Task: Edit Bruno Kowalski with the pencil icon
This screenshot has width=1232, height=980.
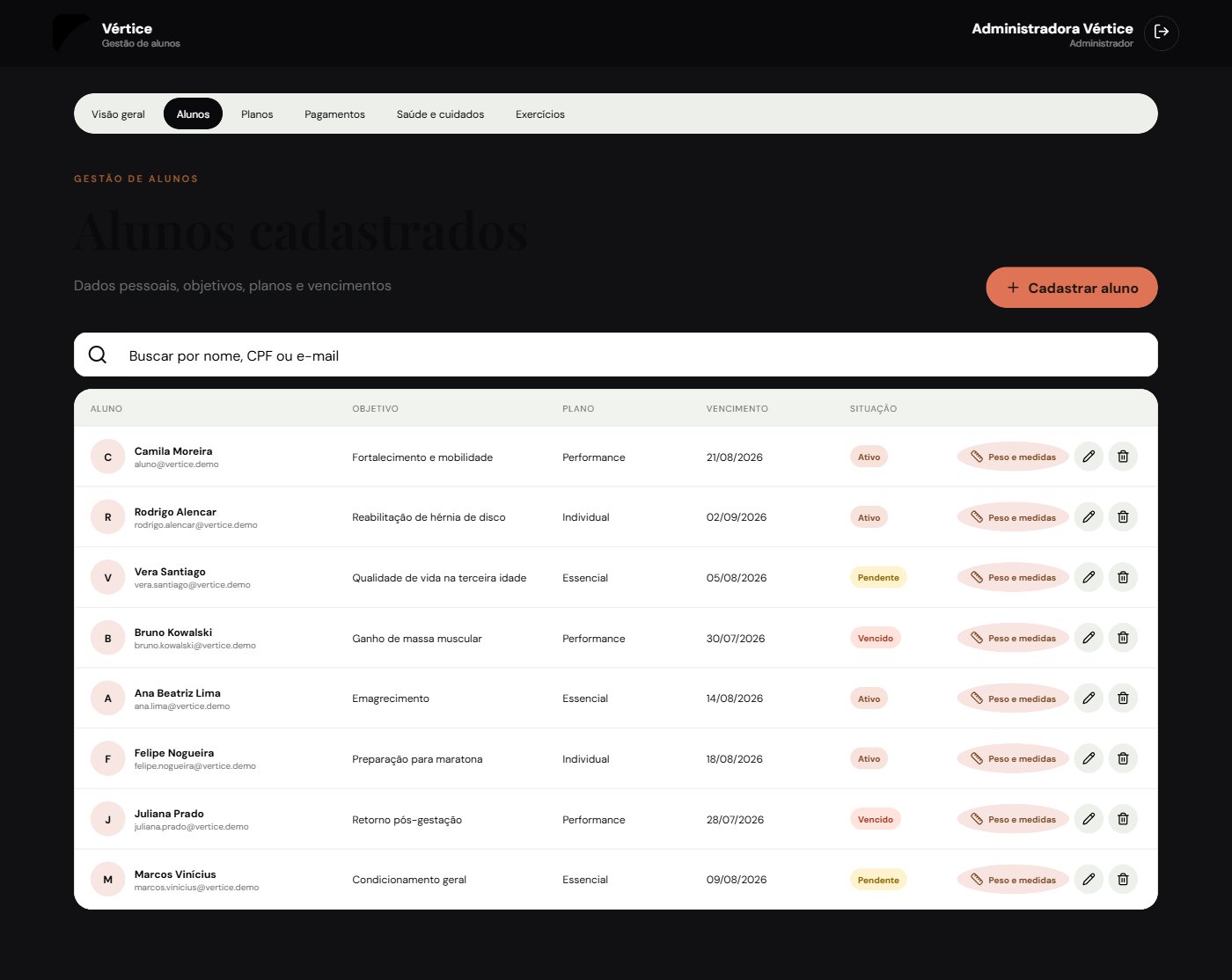Action: (x=1089, y=638)
